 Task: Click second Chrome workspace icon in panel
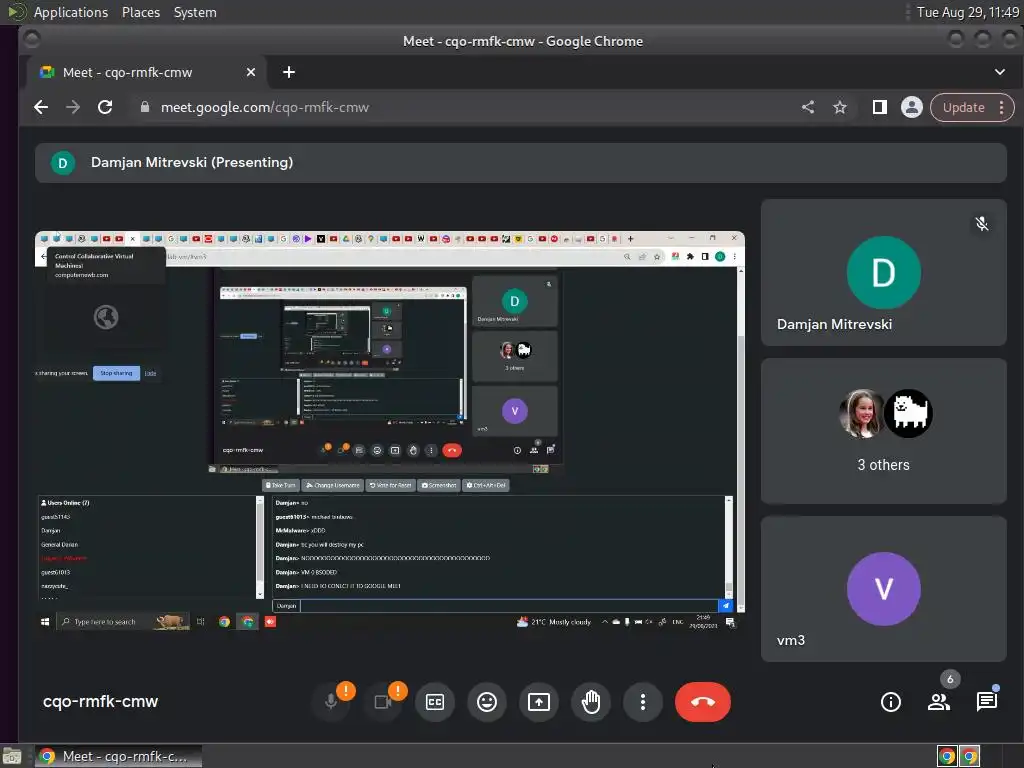[969, 756]
